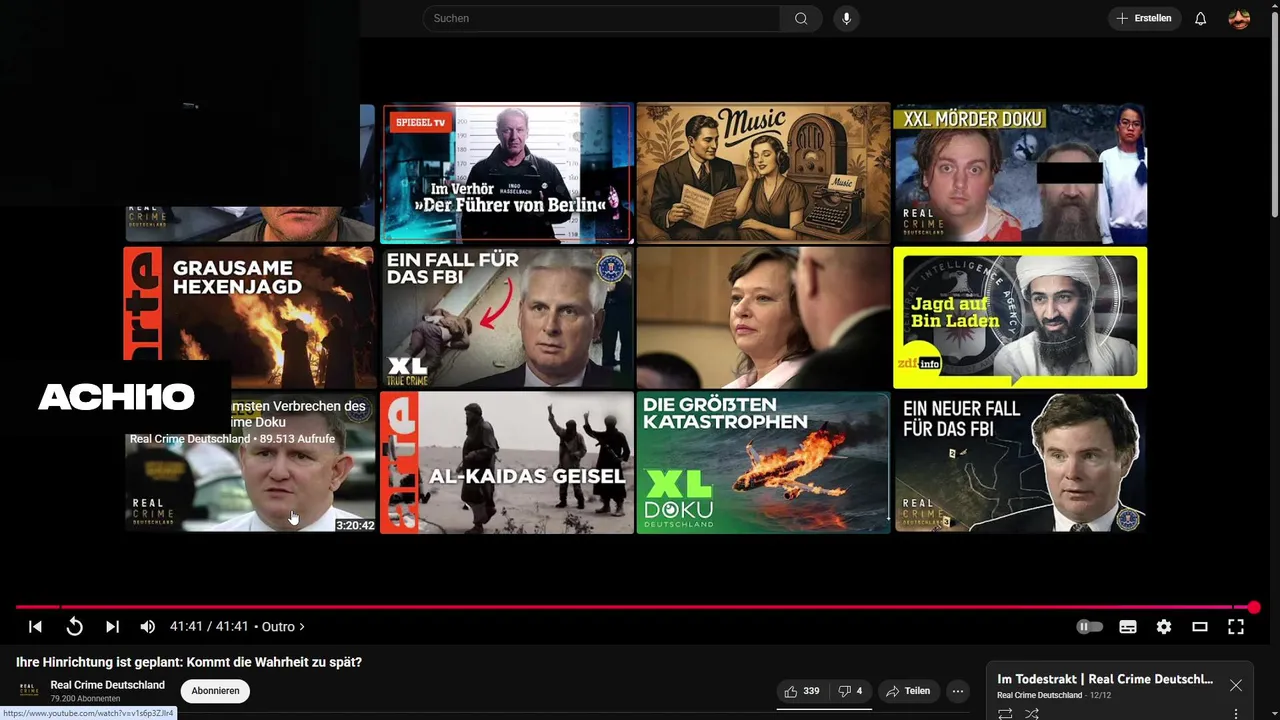Open the user account avatar menu
Image resolution: width=1280 pixels, height=720 pixels.
1239,18
